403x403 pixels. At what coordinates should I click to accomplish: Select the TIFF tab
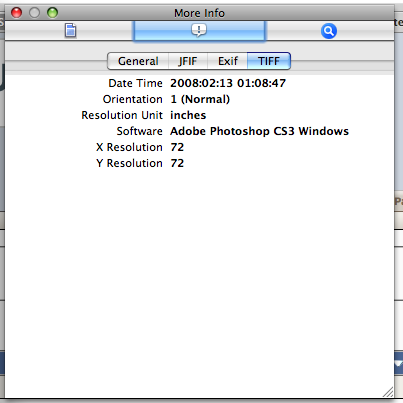(269, 61)
